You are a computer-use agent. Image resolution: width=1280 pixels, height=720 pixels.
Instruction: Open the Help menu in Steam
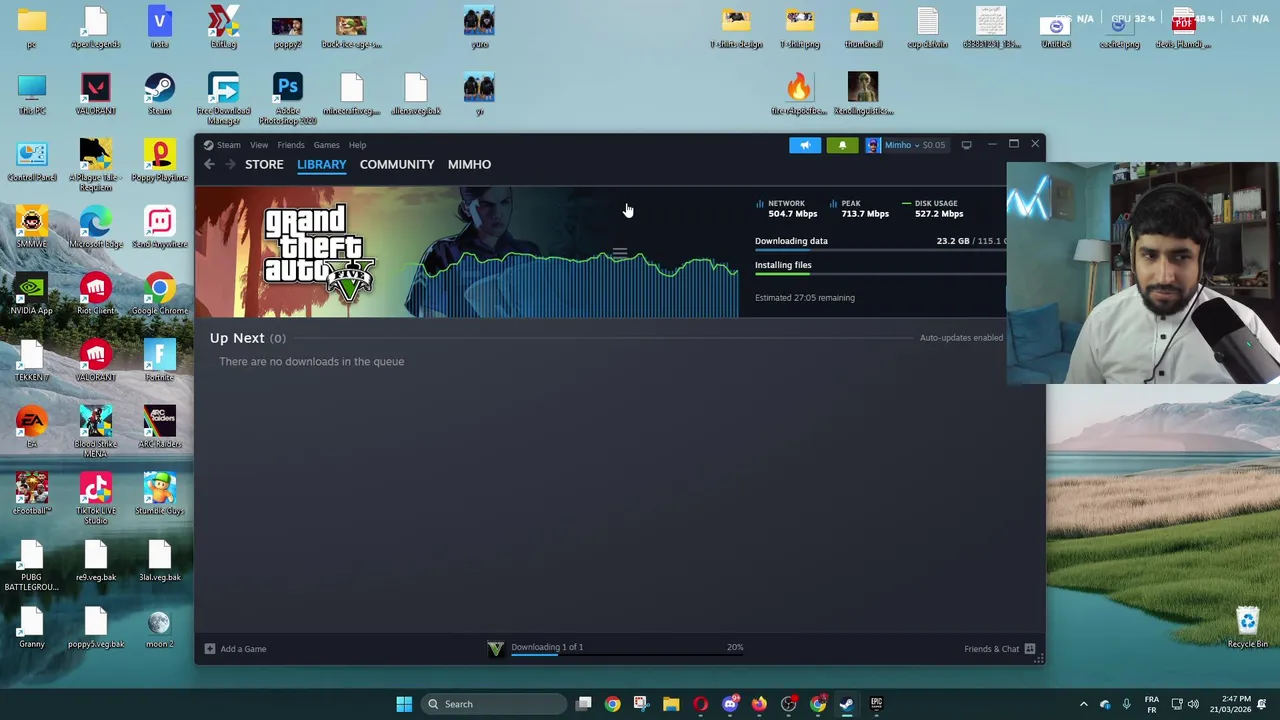(357, 145)
